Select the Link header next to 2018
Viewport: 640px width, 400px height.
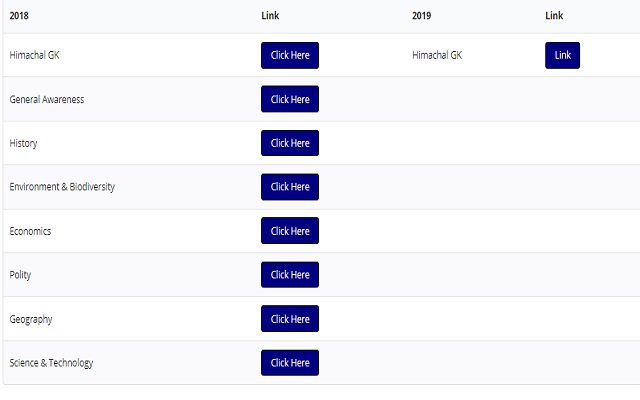270,16
